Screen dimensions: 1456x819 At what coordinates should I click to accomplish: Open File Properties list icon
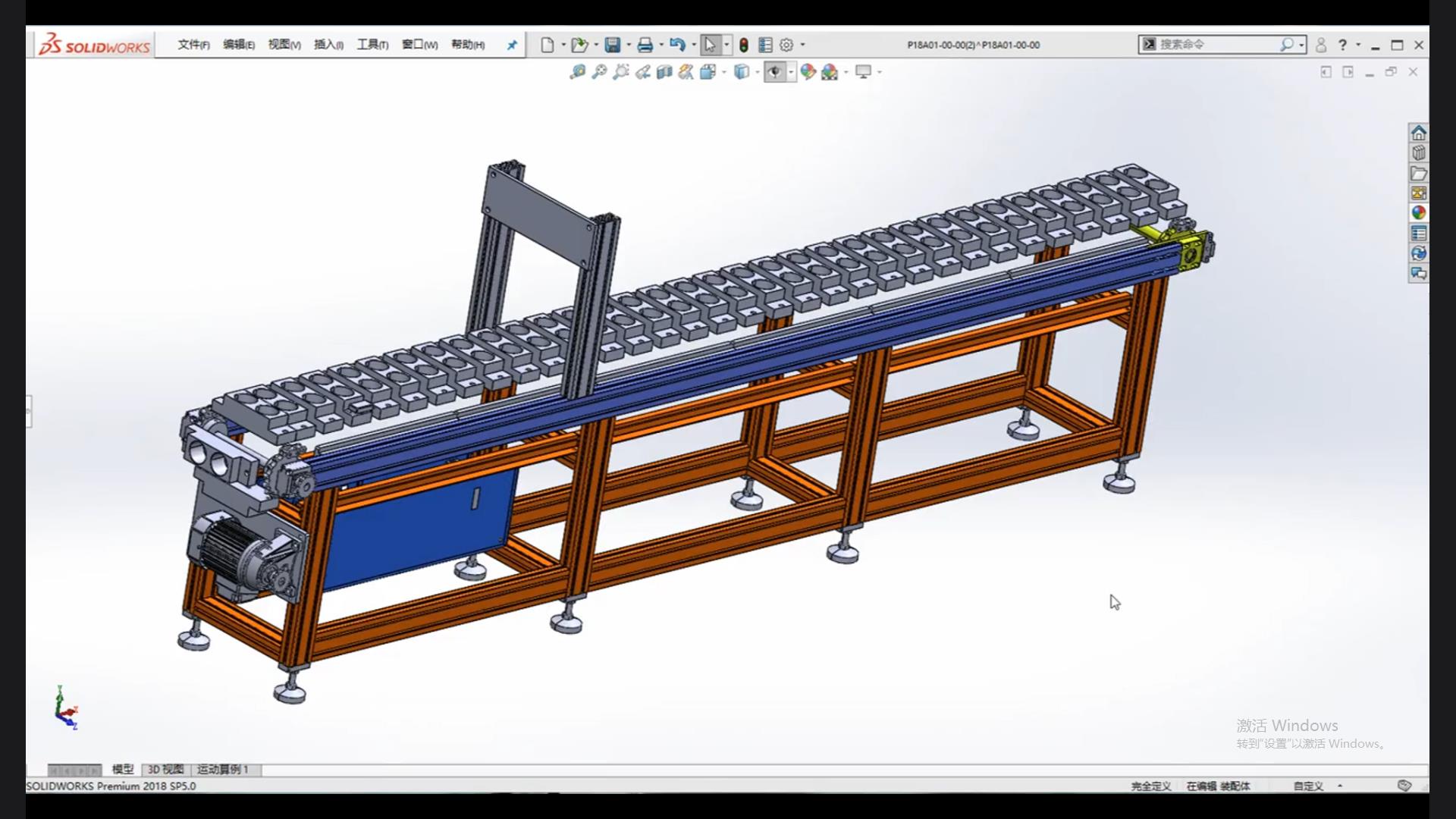click(765, 45)
